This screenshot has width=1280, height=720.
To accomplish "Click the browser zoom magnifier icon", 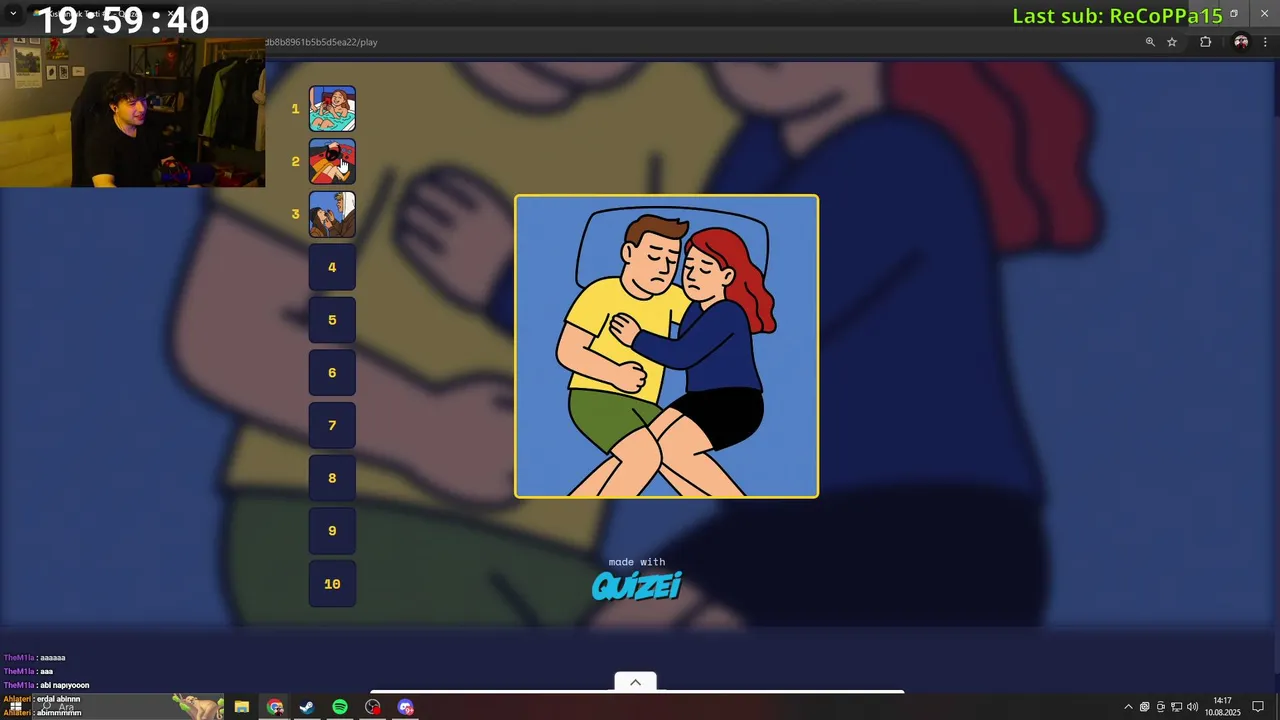I will click(x=1150, y=42).
